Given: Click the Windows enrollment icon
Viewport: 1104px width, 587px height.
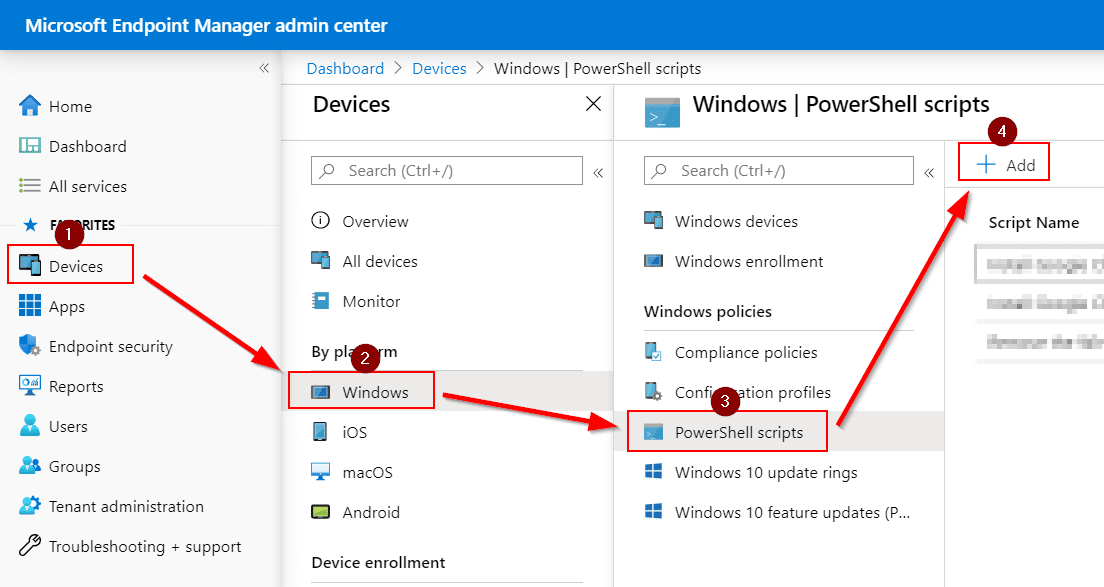Looking at the screenshot, I should click(653, 261).
